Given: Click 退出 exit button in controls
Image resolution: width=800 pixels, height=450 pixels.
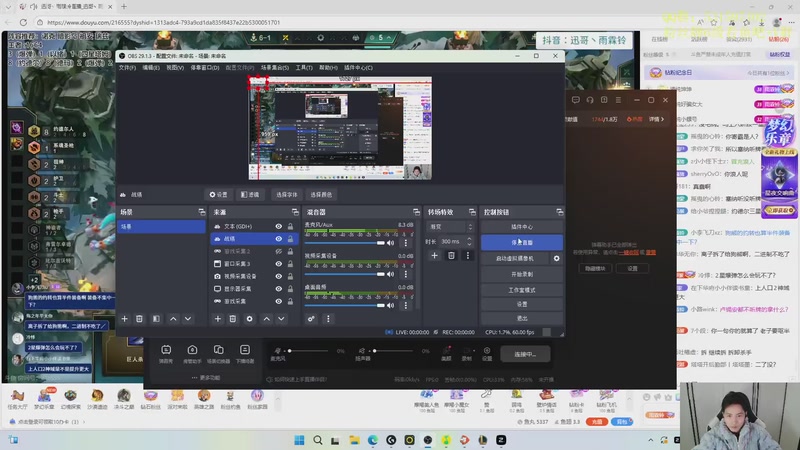Looking at the screenshot, I should click(522, 318).
